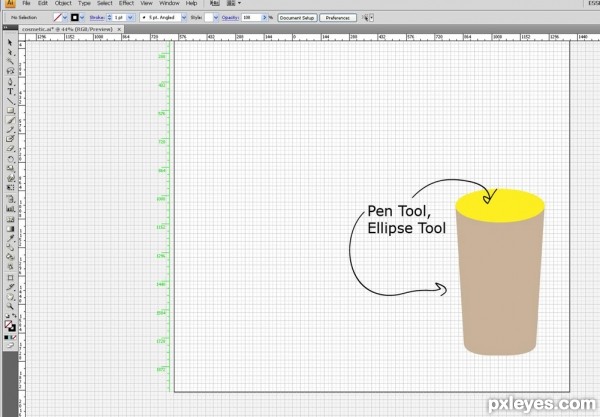Open stroke weight dropdown arrow
Screen dimensions: 600x417
(x=130, y=18)
